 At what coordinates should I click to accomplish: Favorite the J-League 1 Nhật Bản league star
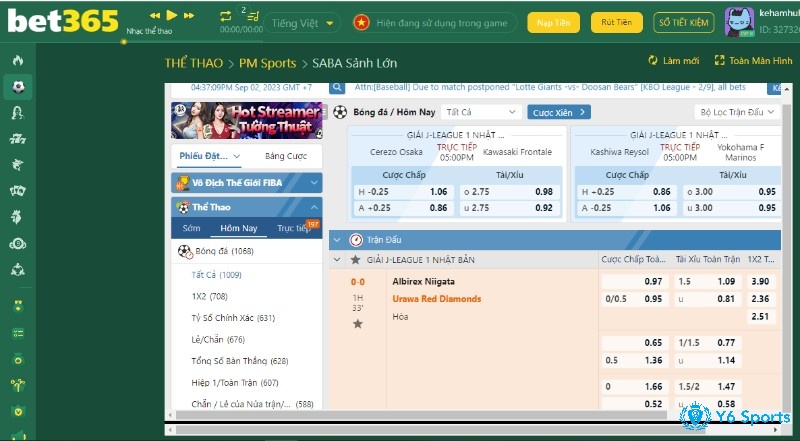tap(356, 260)
